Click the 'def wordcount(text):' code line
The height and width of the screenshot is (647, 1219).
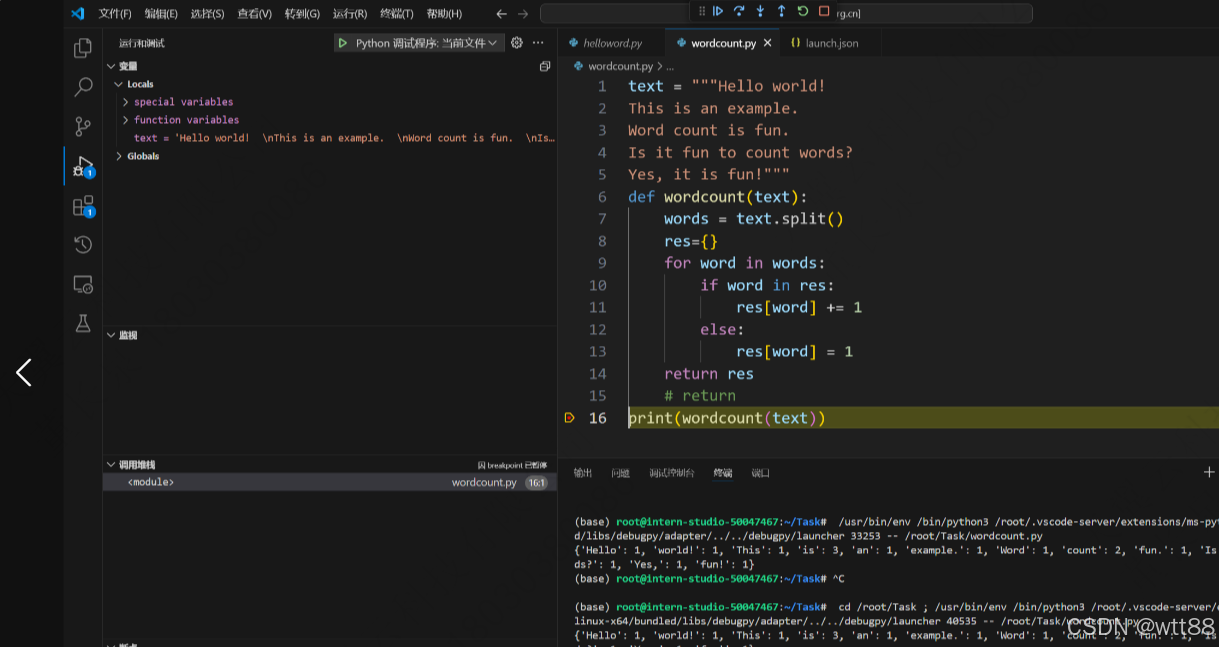(x=718, y=197)
